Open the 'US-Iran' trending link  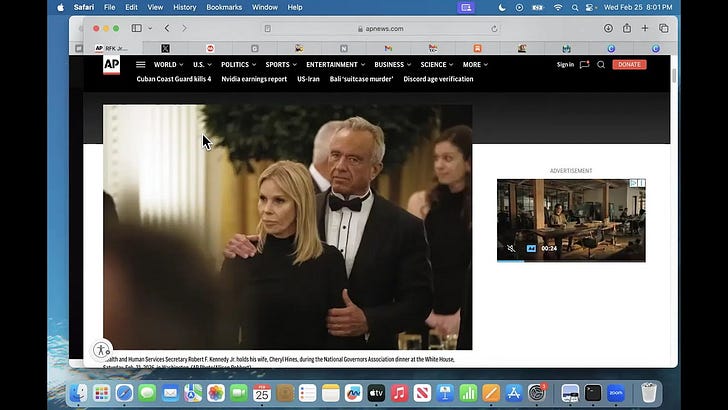click(x=308, y=79)
